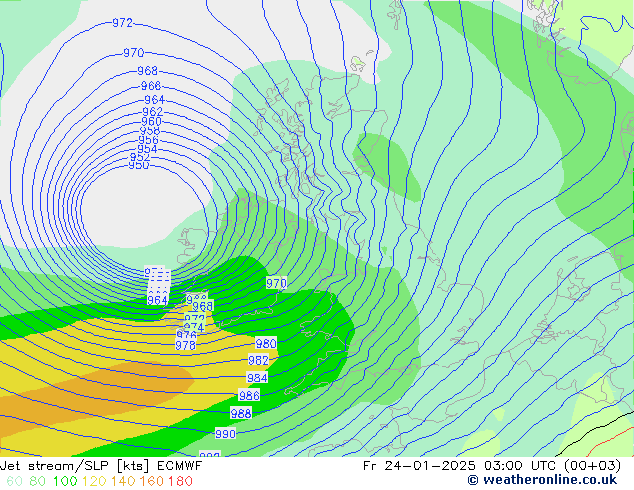Screen dimensions: 634x490
Task: Click the white-boxed 986 isobar label
Action: [249, 395]
